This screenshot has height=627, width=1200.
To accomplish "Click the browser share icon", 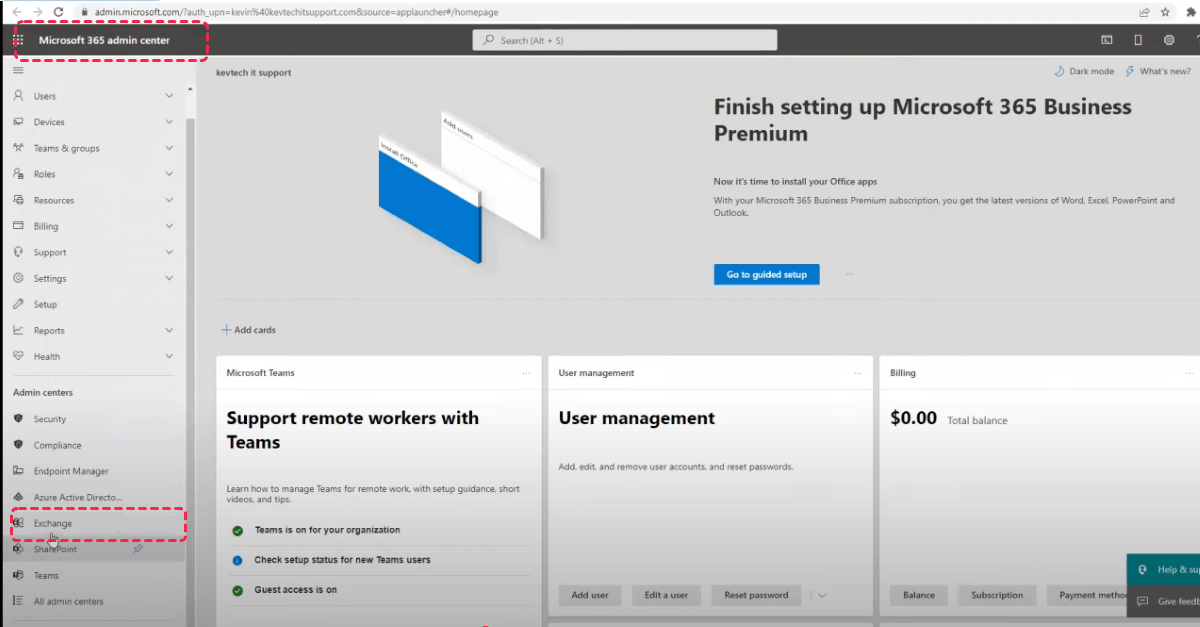I will click(x=1144, y=12).
